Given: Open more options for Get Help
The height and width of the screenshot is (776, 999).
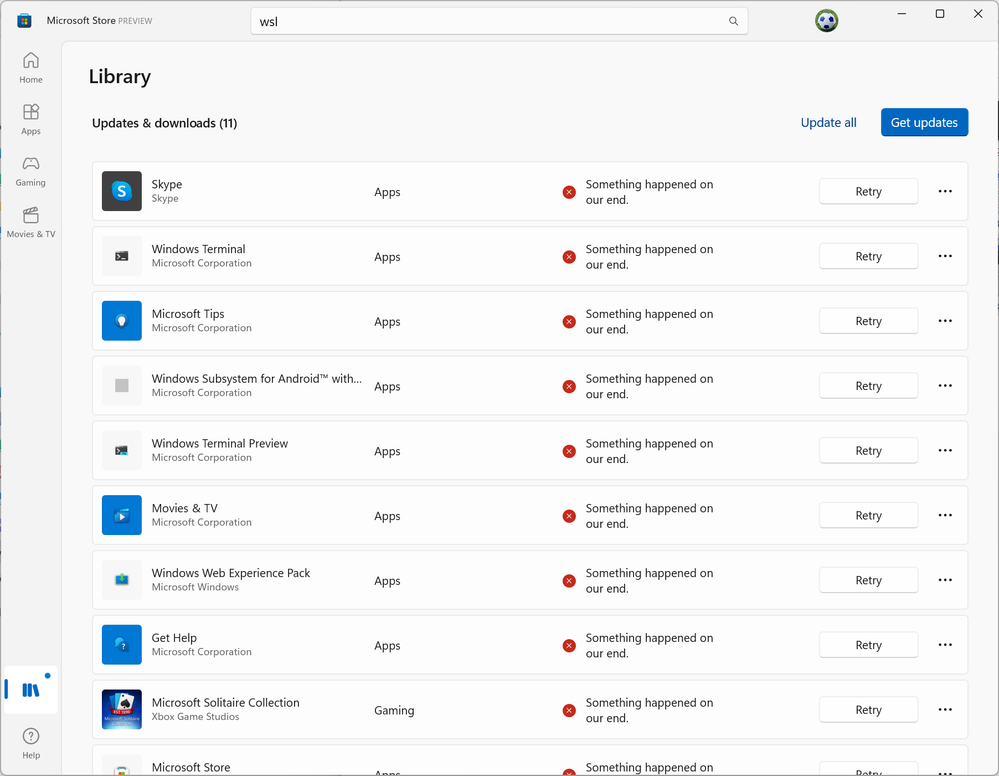Looking at the screenshot, I should 945,645.
